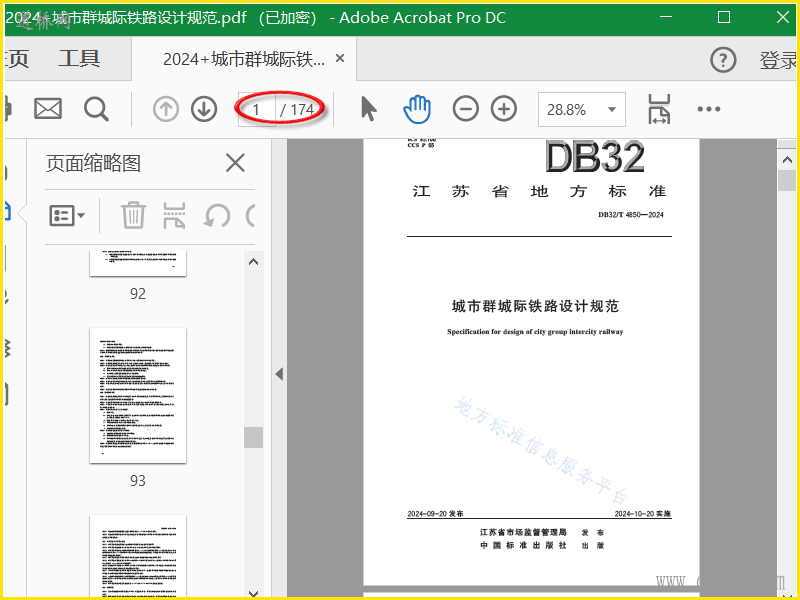This screenshot has width=800, height=600.
Task: Click the page title 城市群城际铁路设计规范
Action: click(x=536, y=306)
